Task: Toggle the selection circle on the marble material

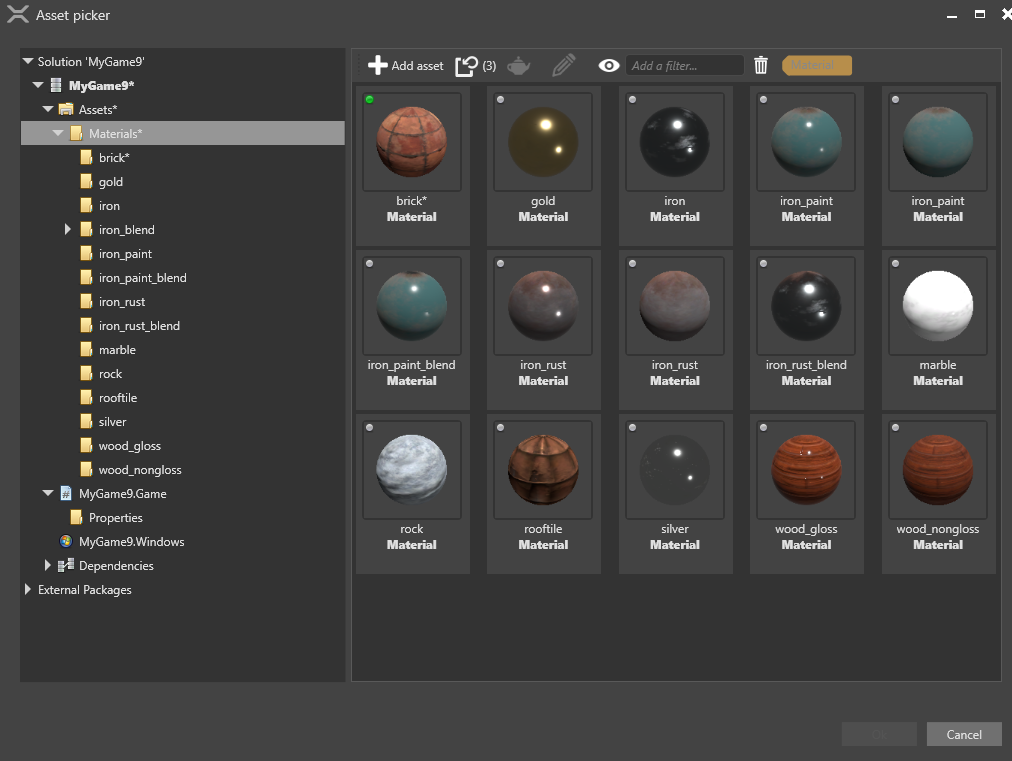Action: [894, 263]
